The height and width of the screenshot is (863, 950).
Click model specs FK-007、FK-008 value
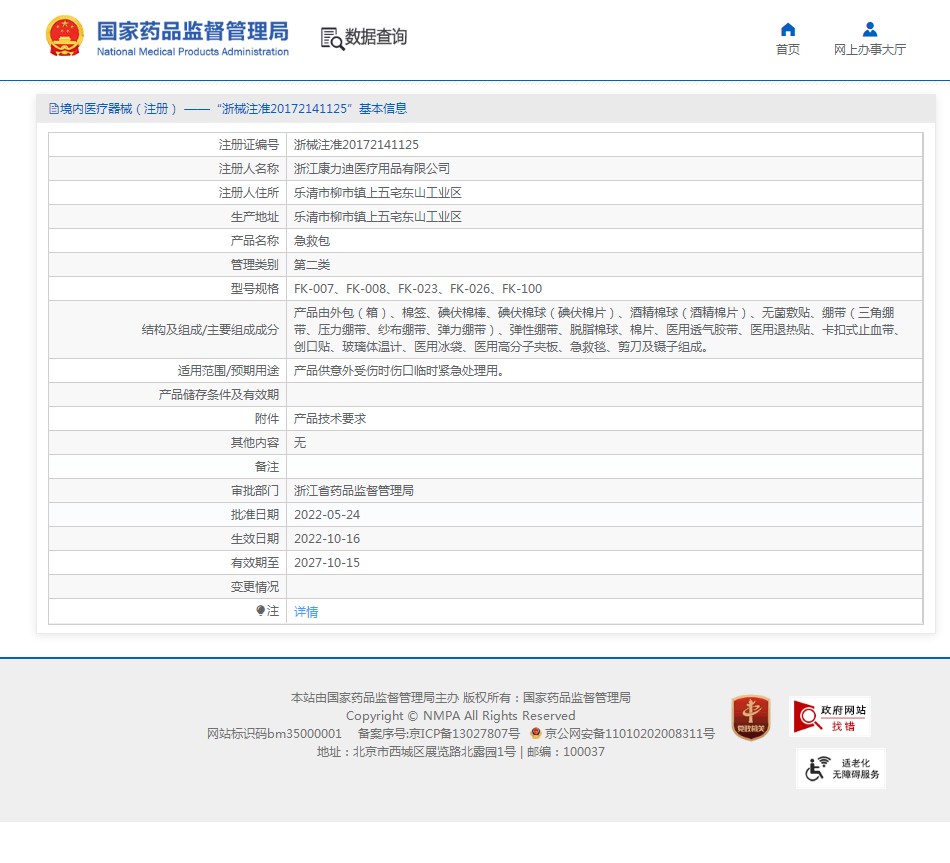(x=418, y=289)
